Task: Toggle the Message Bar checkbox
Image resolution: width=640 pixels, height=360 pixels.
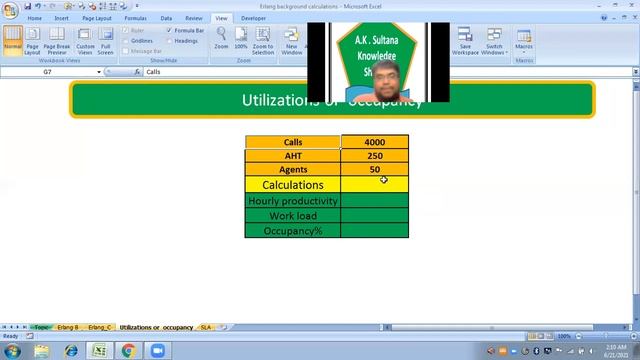Action: 126,51
